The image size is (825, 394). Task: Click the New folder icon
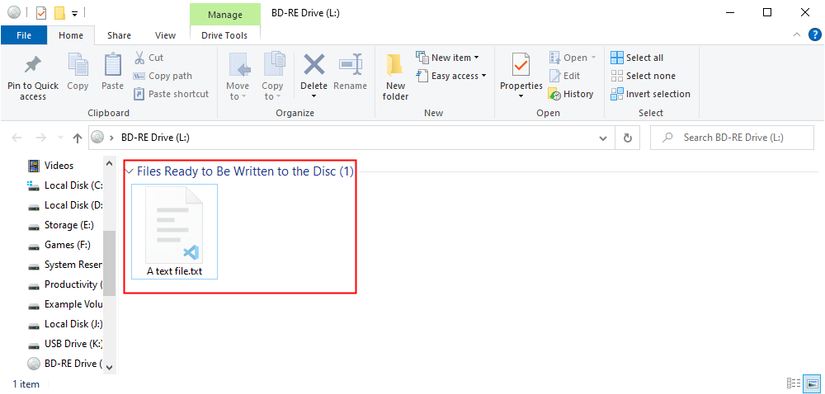point(395,66)
